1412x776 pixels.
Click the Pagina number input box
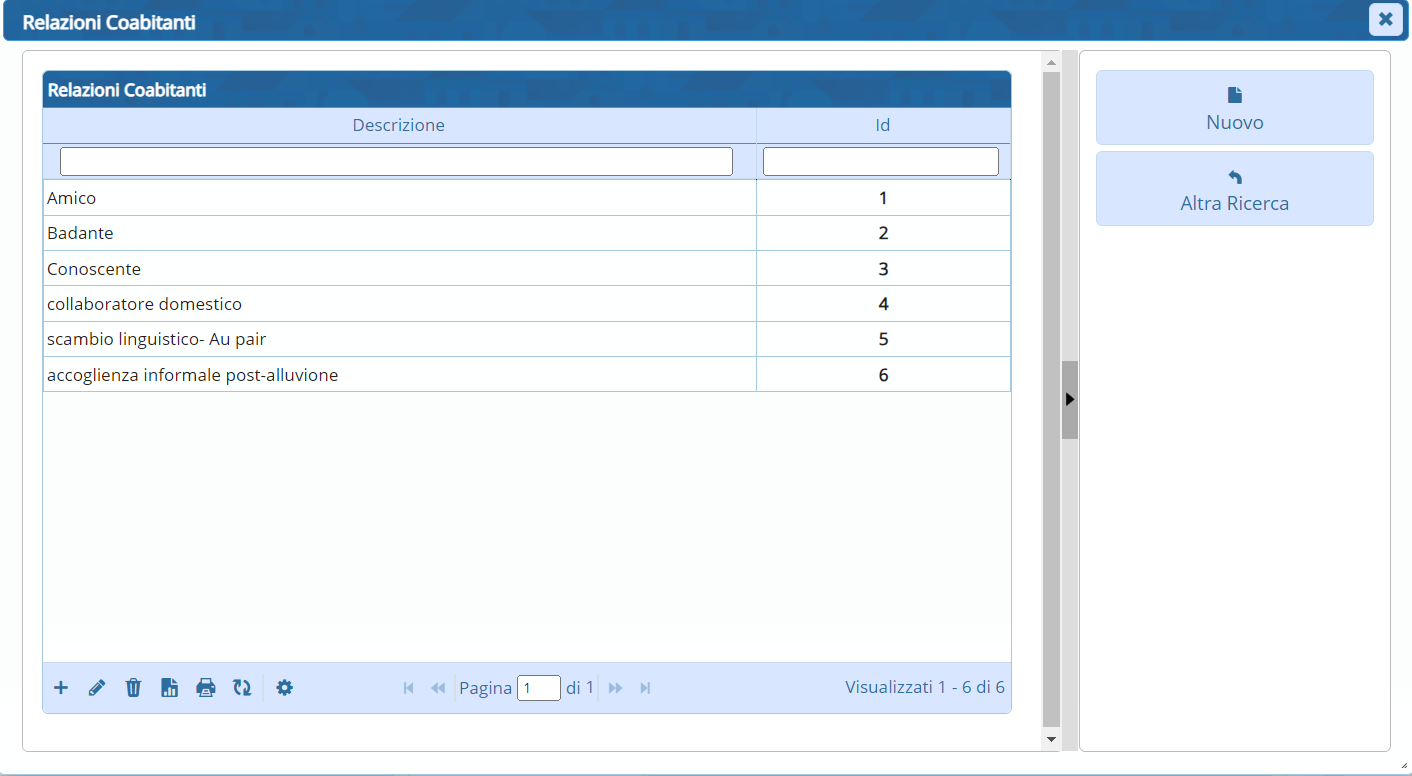click(x=538, y=688)
